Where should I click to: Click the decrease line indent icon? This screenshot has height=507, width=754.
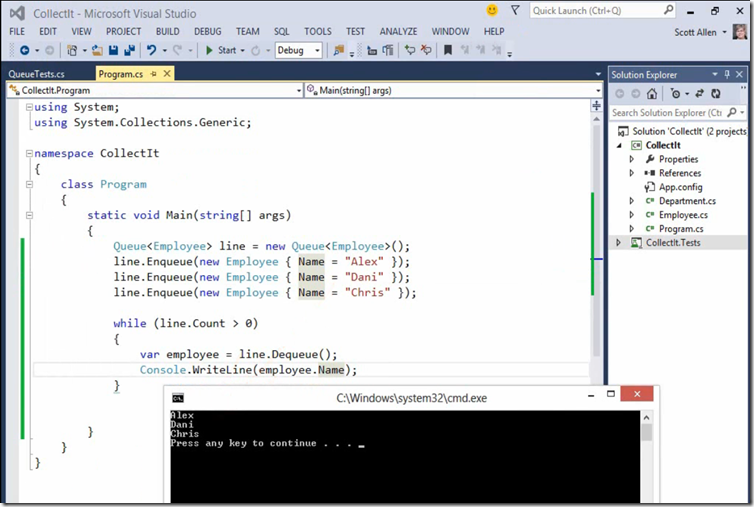click(x=372, y=50)
